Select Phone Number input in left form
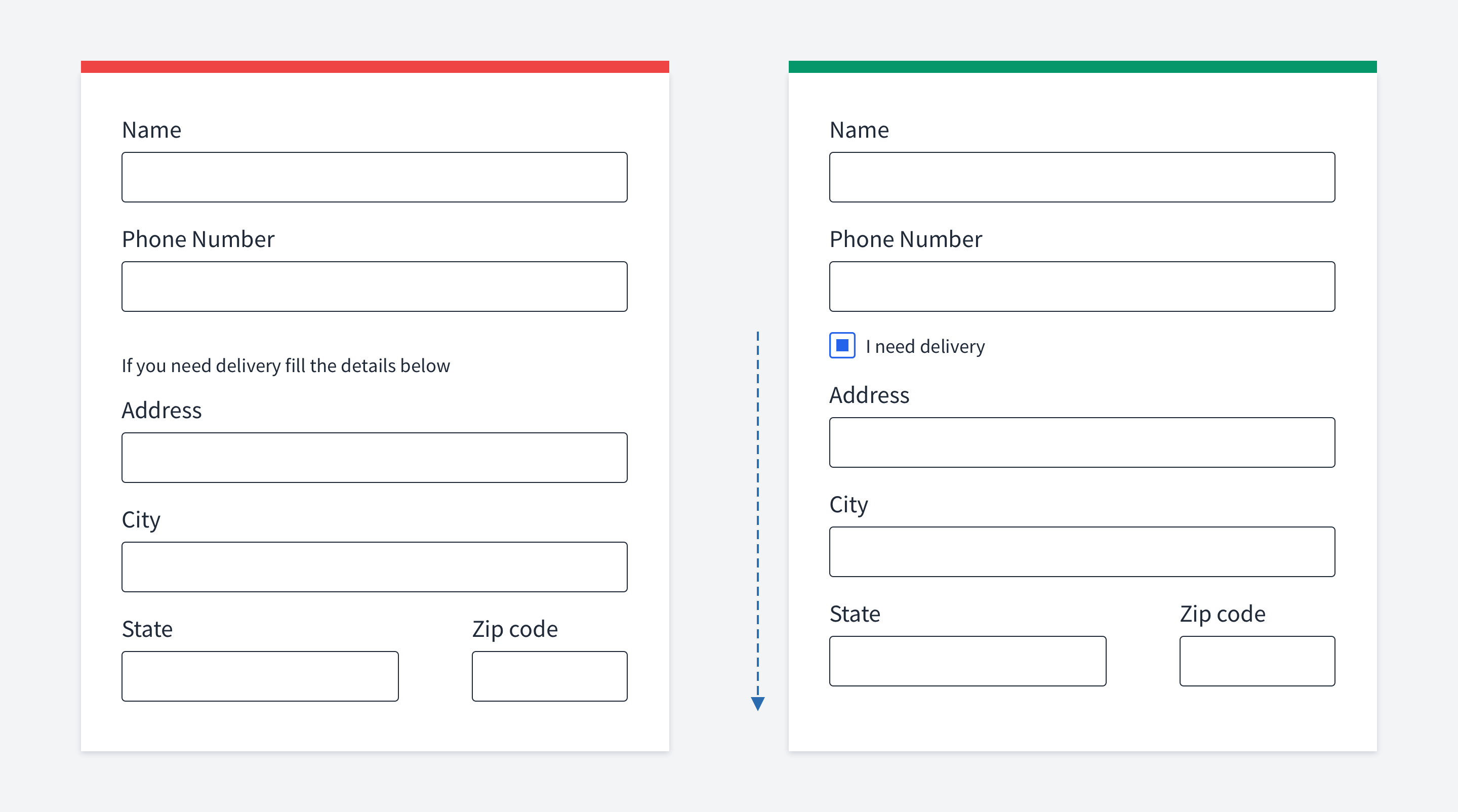 [x=374, y=287]
